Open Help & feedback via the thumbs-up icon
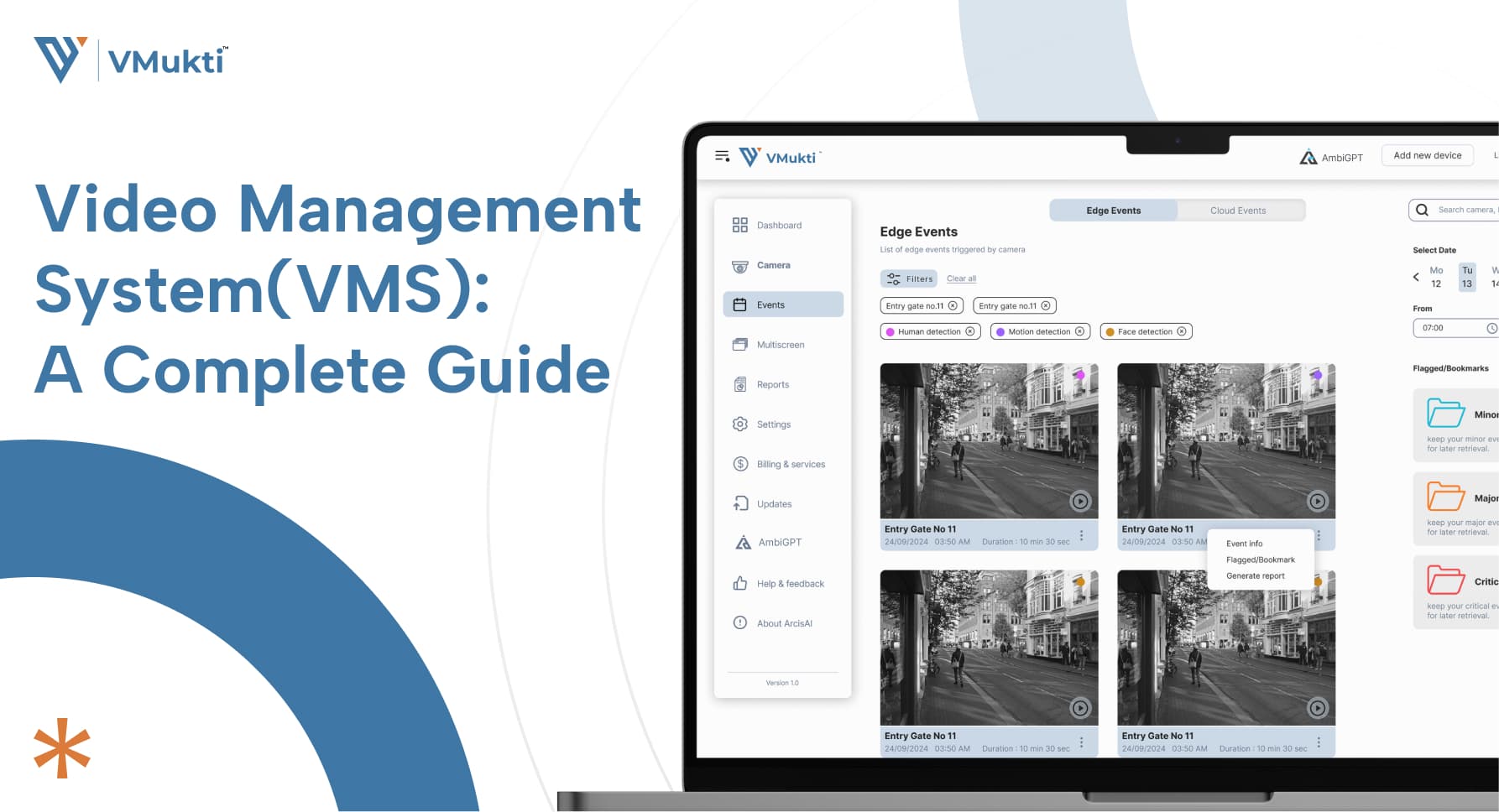Screen dimensions: 1499x812 tap(739, 583)
